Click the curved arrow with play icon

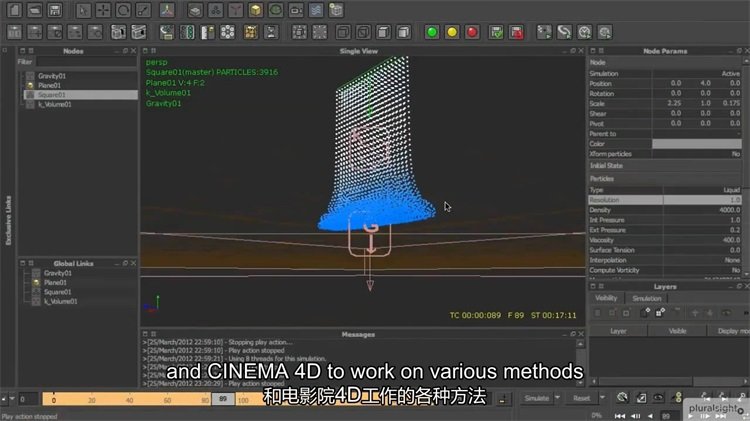[564, 32]
